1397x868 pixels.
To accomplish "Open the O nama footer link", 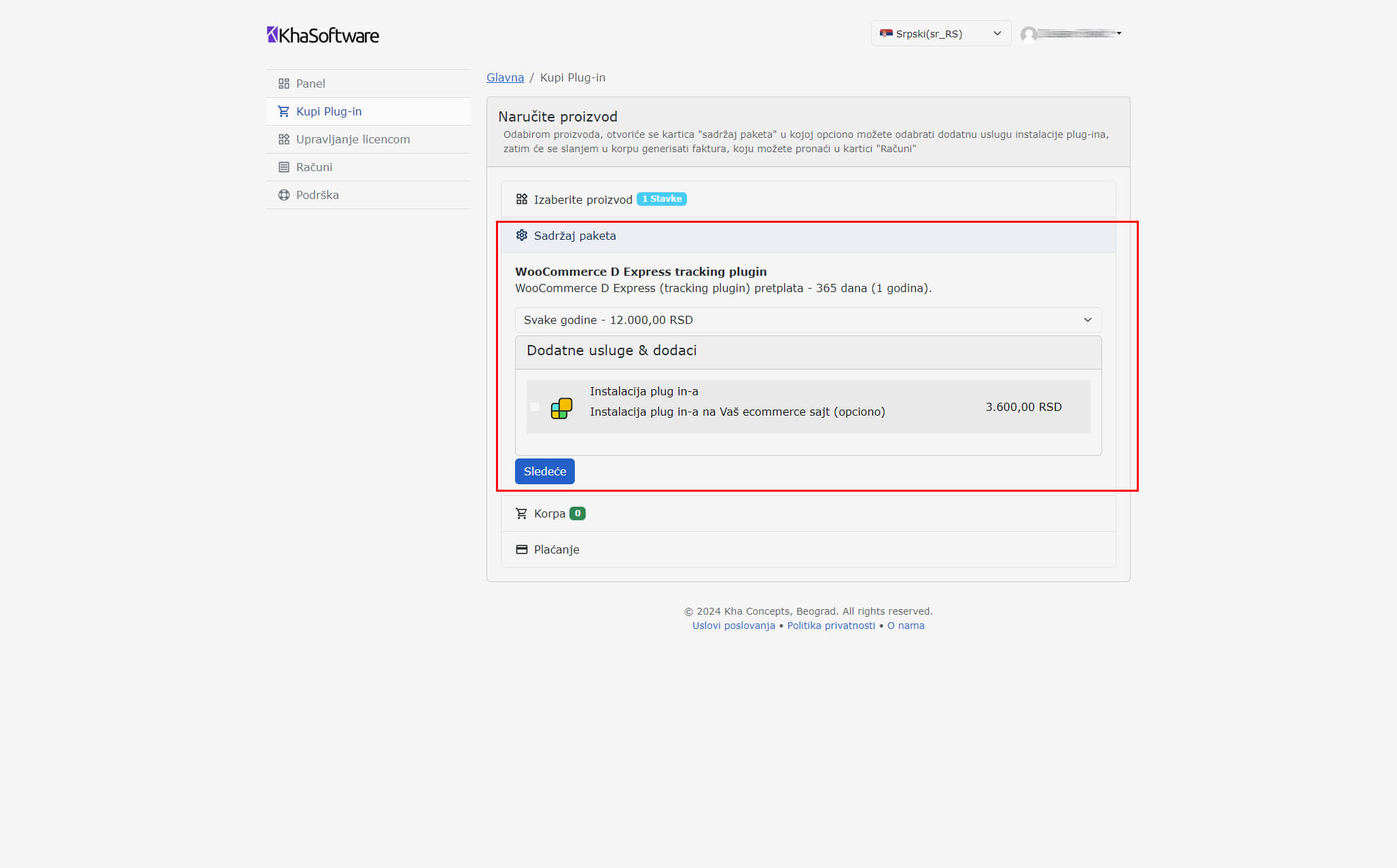I will point(905,626).
